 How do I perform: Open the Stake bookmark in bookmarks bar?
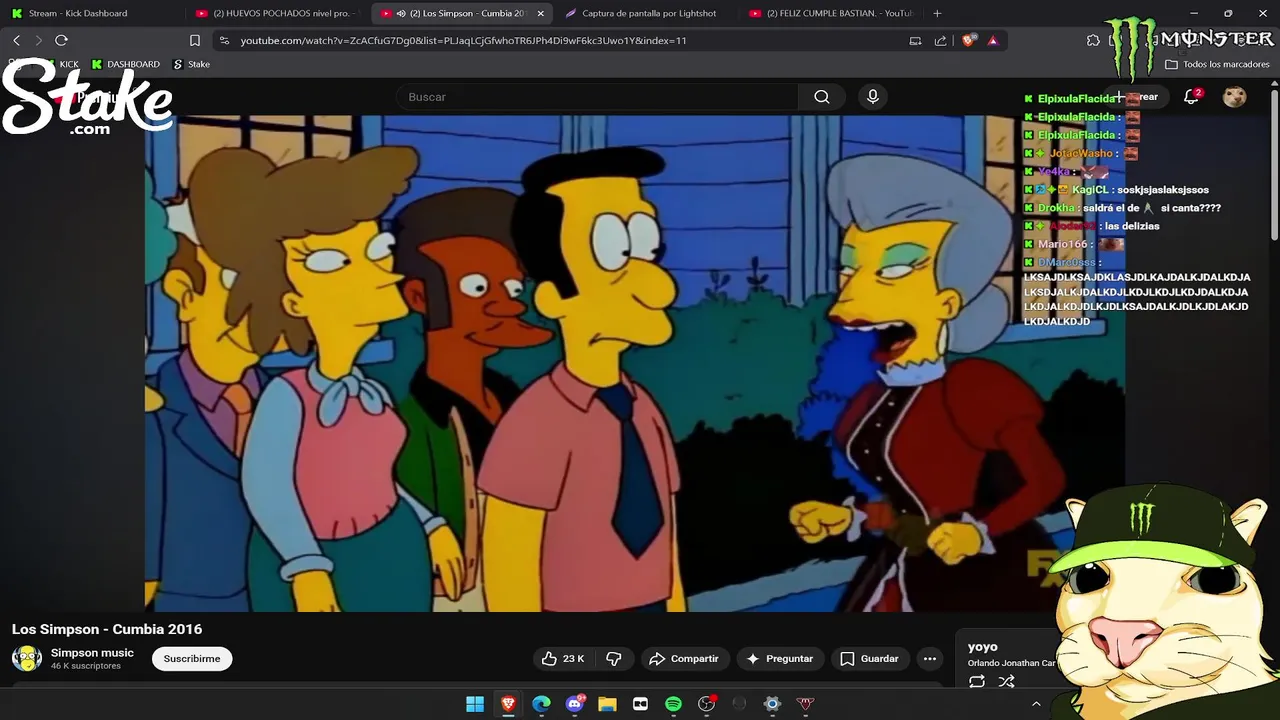192,64
